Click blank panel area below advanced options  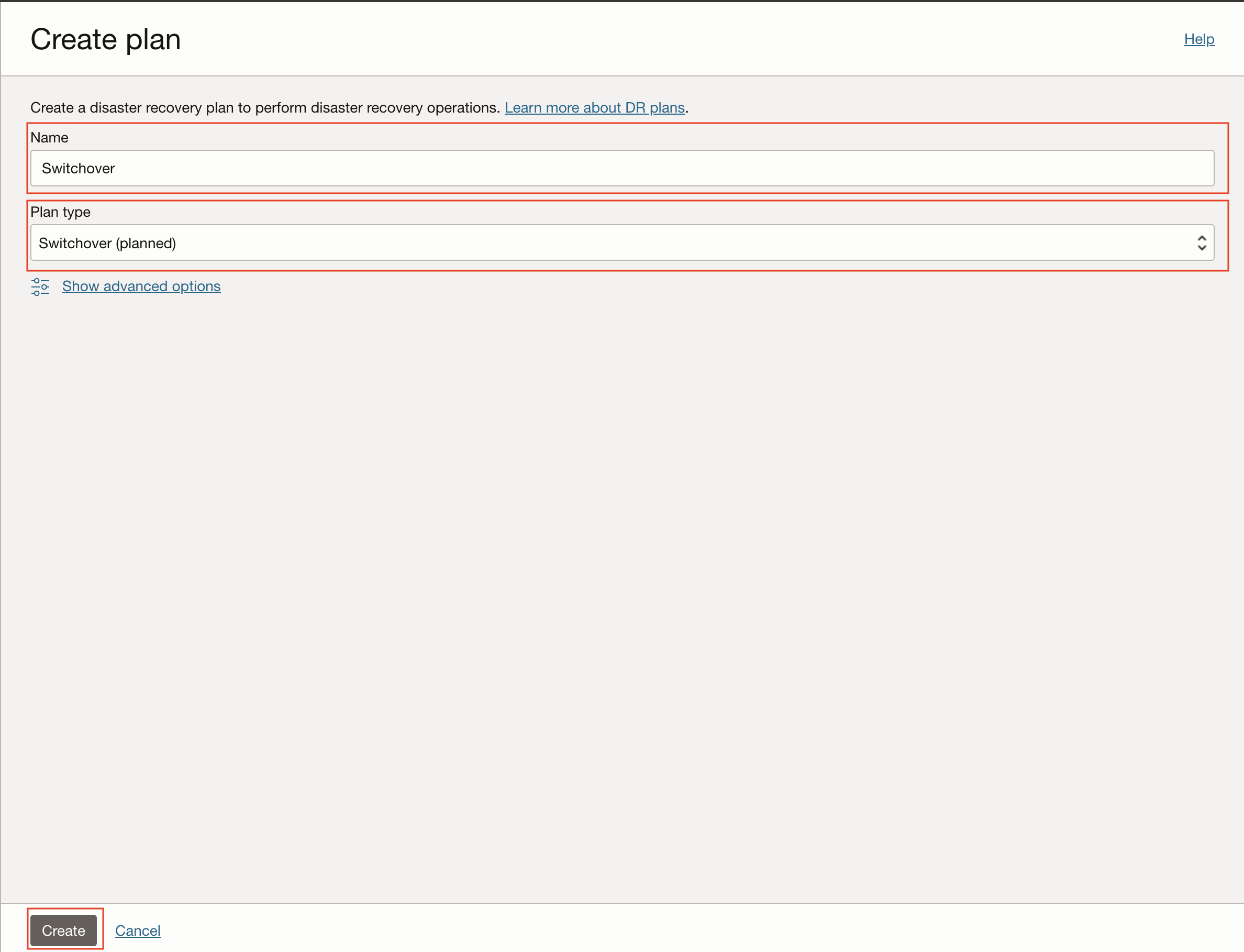point(621,567)
